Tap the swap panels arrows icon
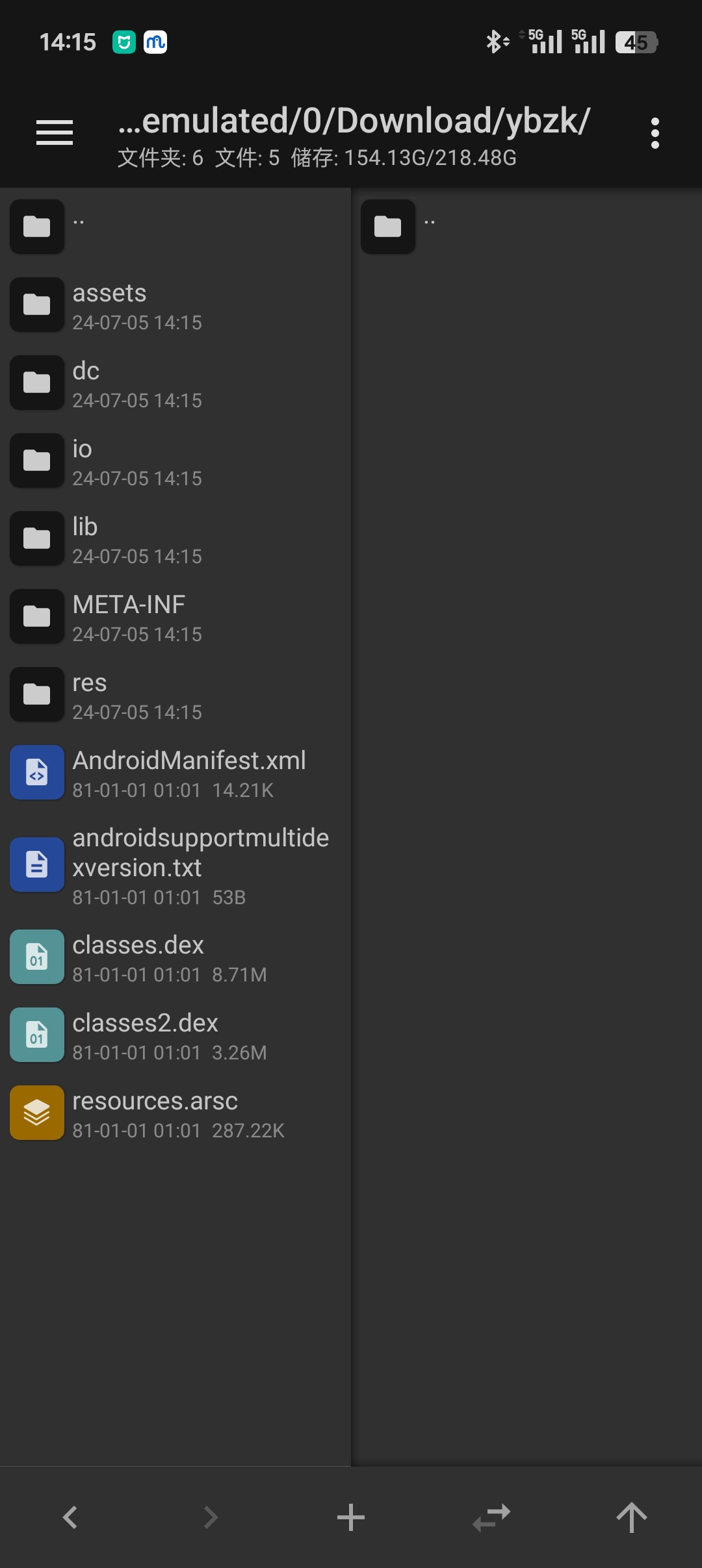702x1568 pixels. 491,1517
